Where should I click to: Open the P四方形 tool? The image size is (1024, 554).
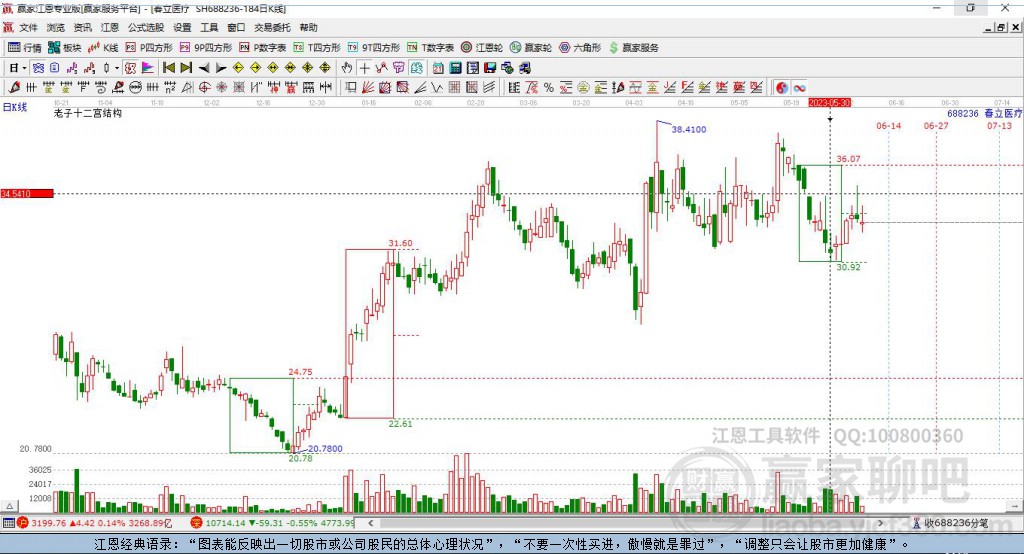point(149,48)
